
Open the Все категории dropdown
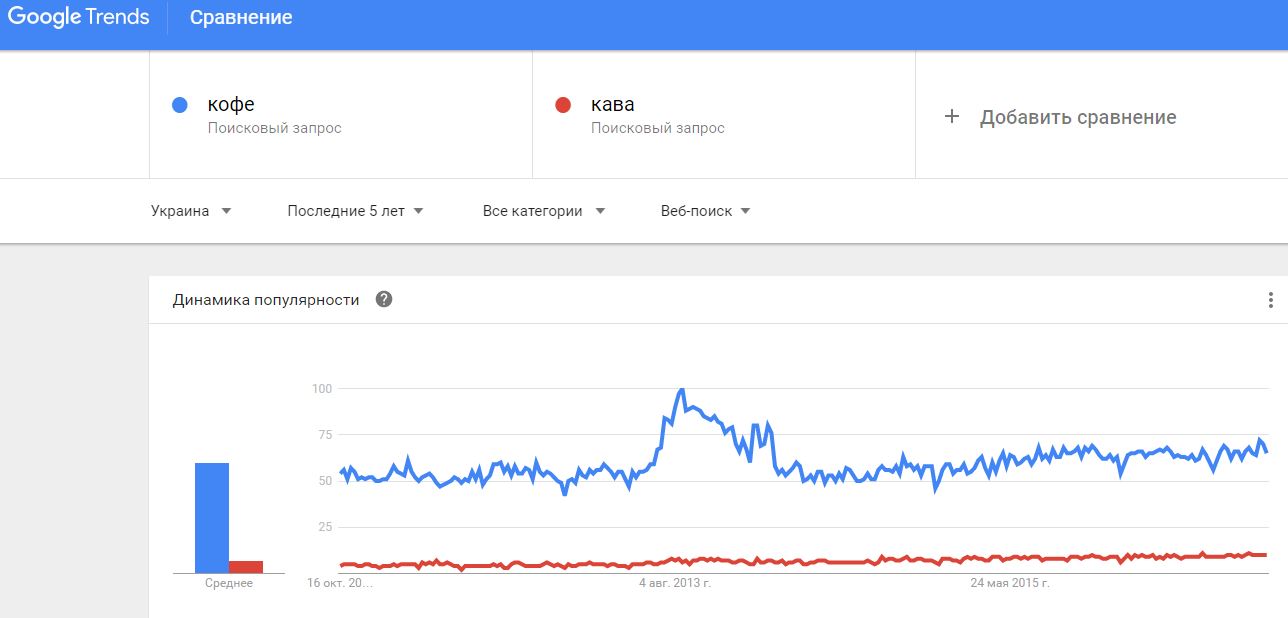(544, 211)
